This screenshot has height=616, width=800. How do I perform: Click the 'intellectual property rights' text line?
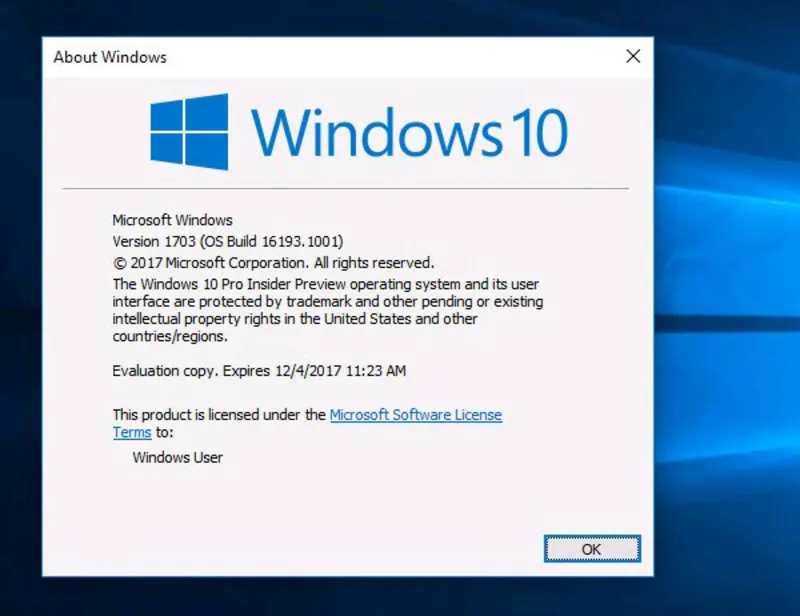[x=295, y=319]
